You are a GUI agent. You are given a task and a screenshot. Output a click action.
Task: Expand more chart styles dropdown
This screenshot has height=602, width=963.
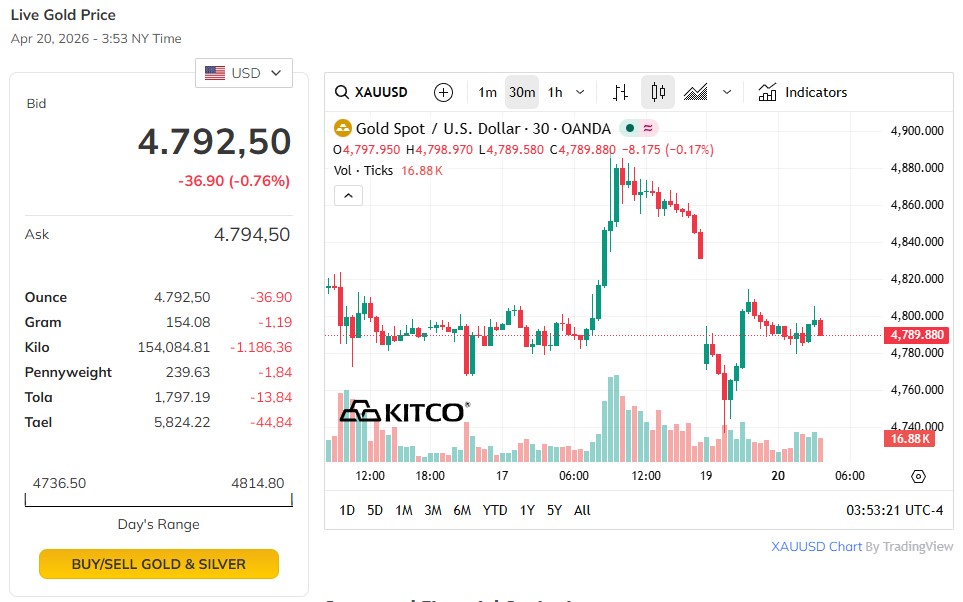click(x=727, y=92)
